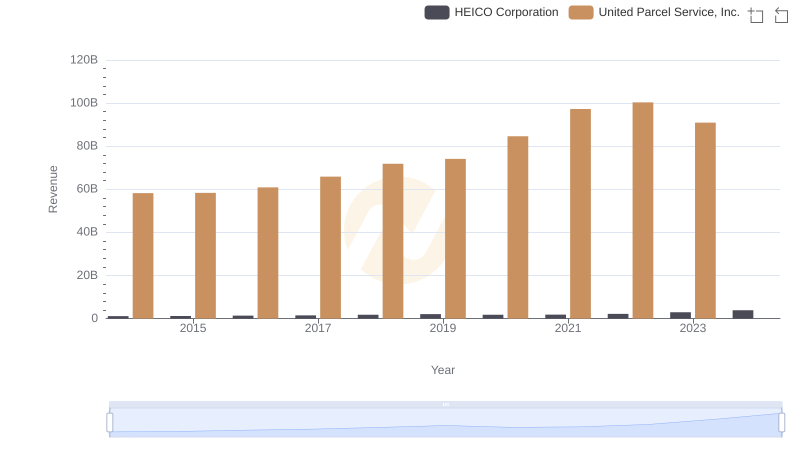Click the last HEICO bar at far right

coord(743,314)
